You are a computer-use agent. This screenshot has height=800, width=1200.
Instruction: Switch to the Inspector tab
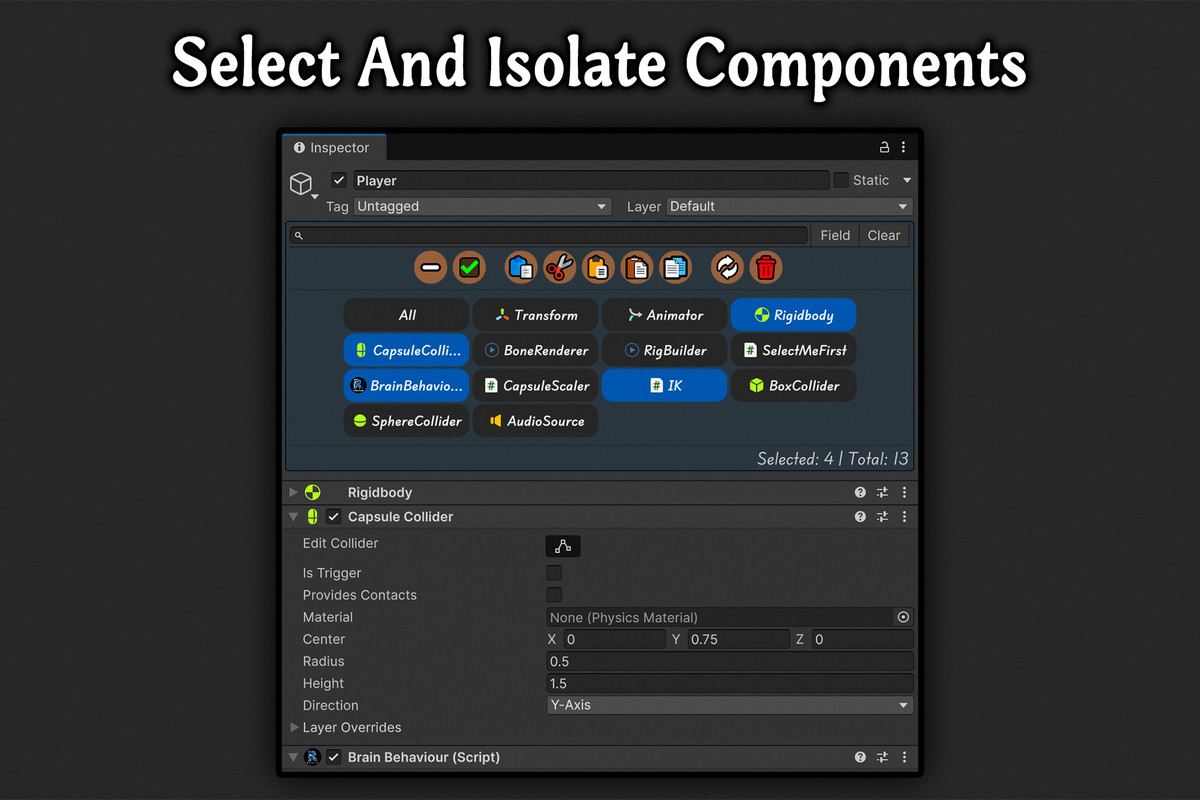334,147
